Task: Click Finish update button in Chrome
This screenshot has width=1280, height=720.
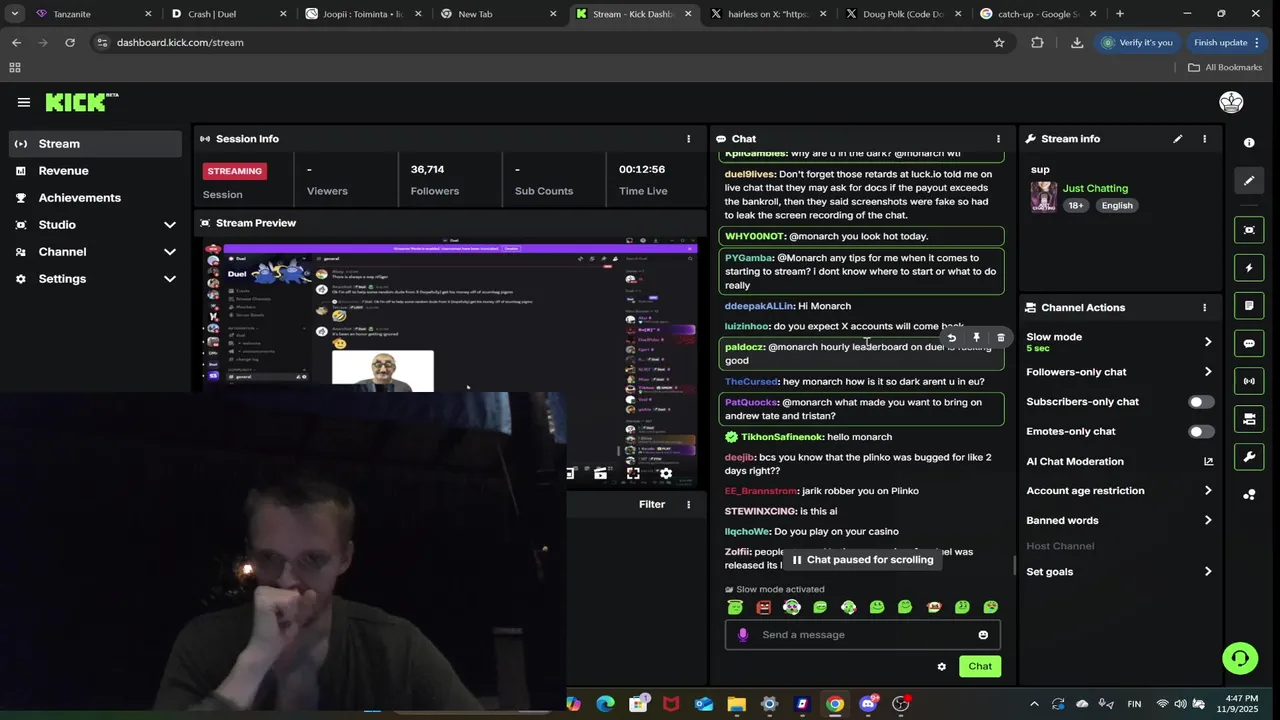Action: (1225, 43)
